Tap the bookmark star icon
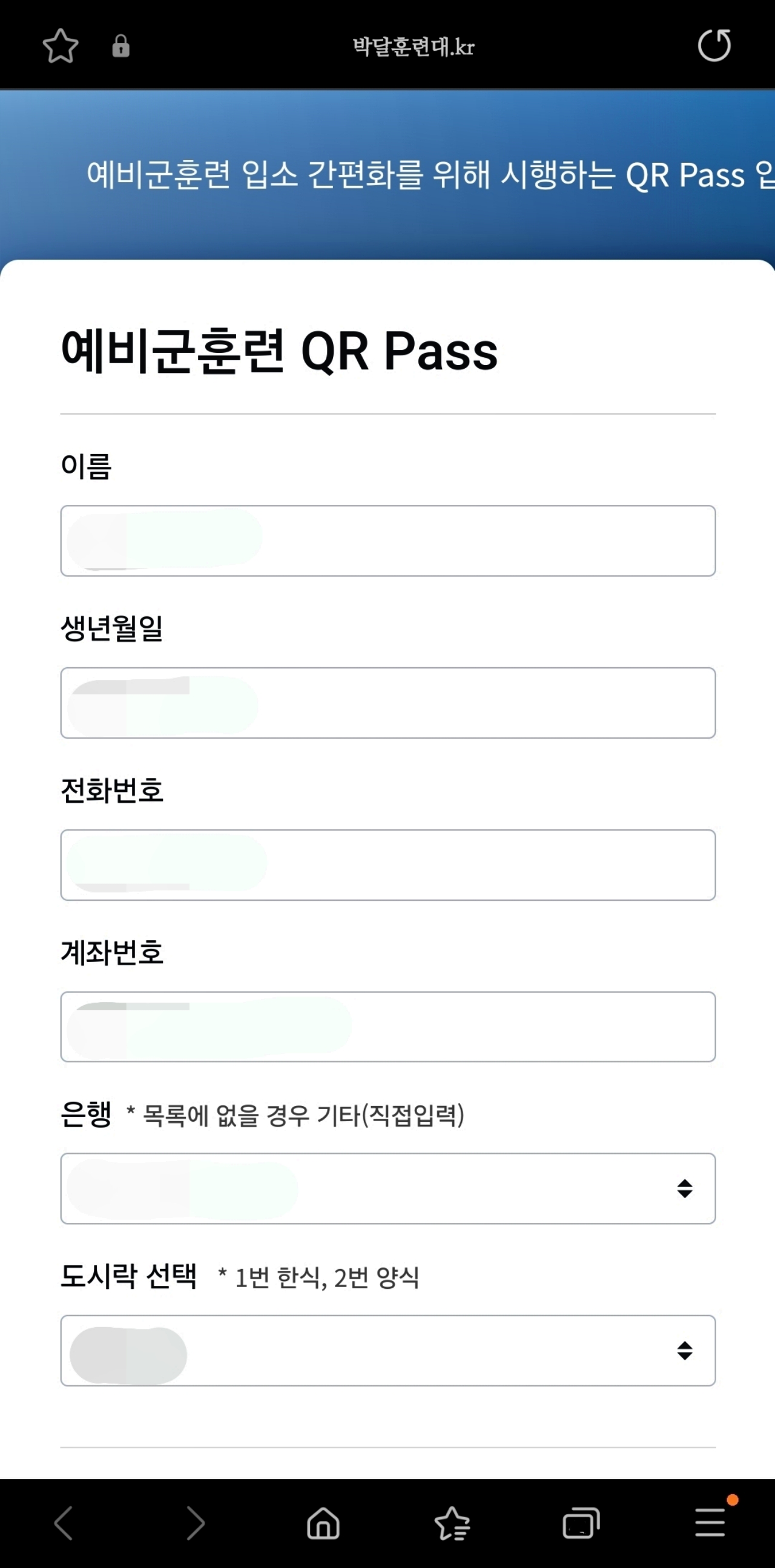This screenshot has width=775, height=1568. click(x=61, y=45)
